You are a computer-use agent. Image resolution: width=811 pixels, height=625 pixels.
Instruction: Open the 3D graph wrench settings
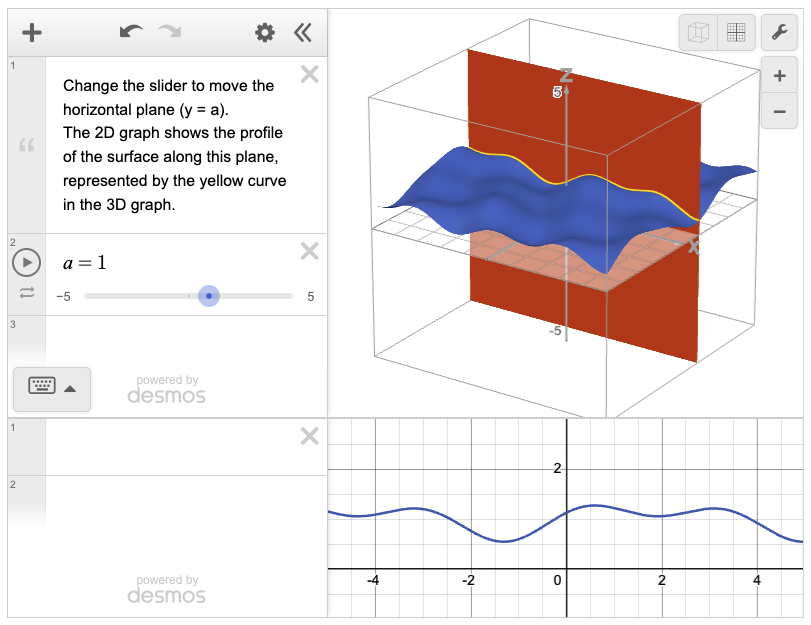(779, 33)
